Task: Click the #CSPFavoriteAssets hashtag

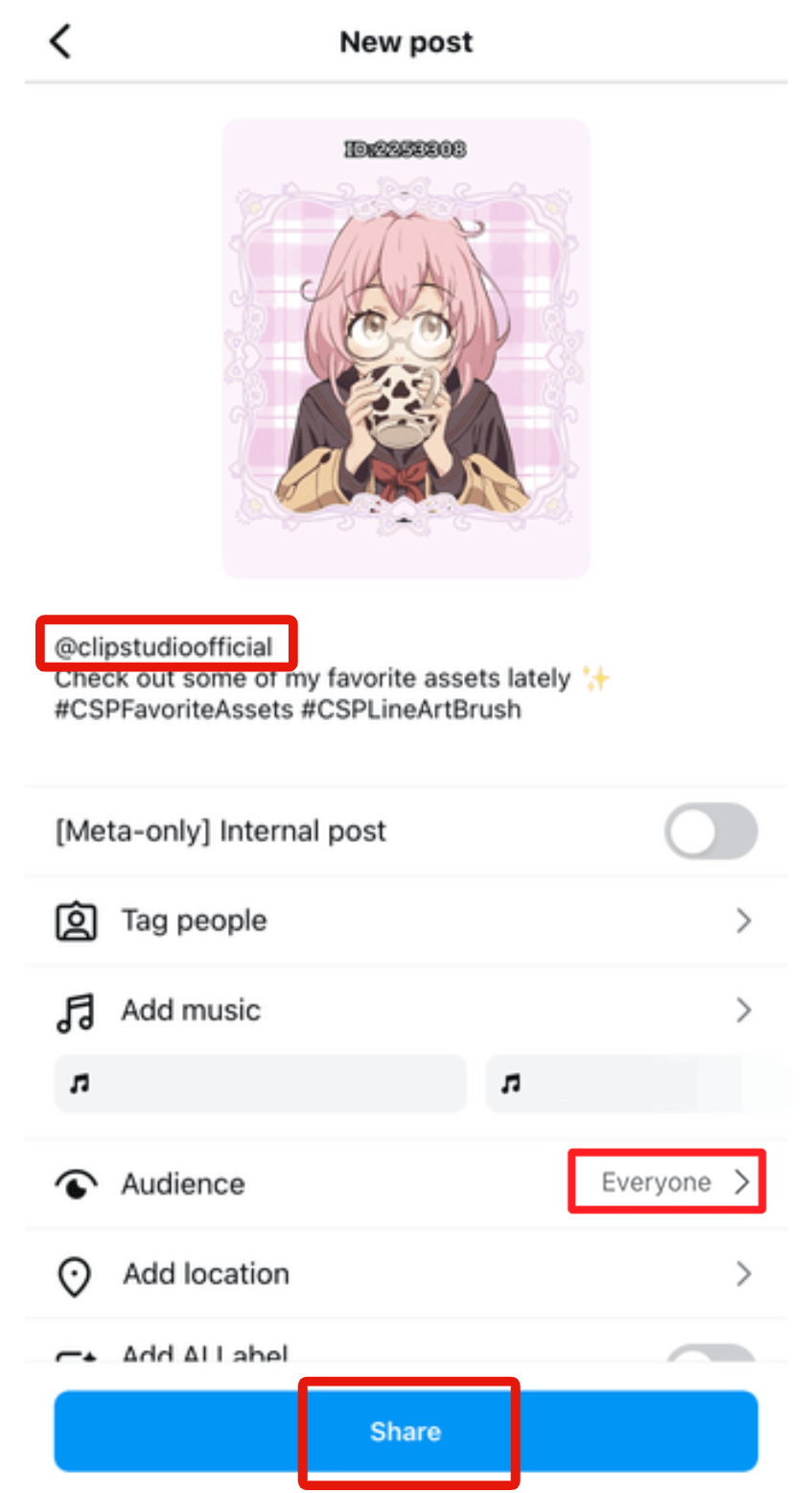Action: coord(174,710)
